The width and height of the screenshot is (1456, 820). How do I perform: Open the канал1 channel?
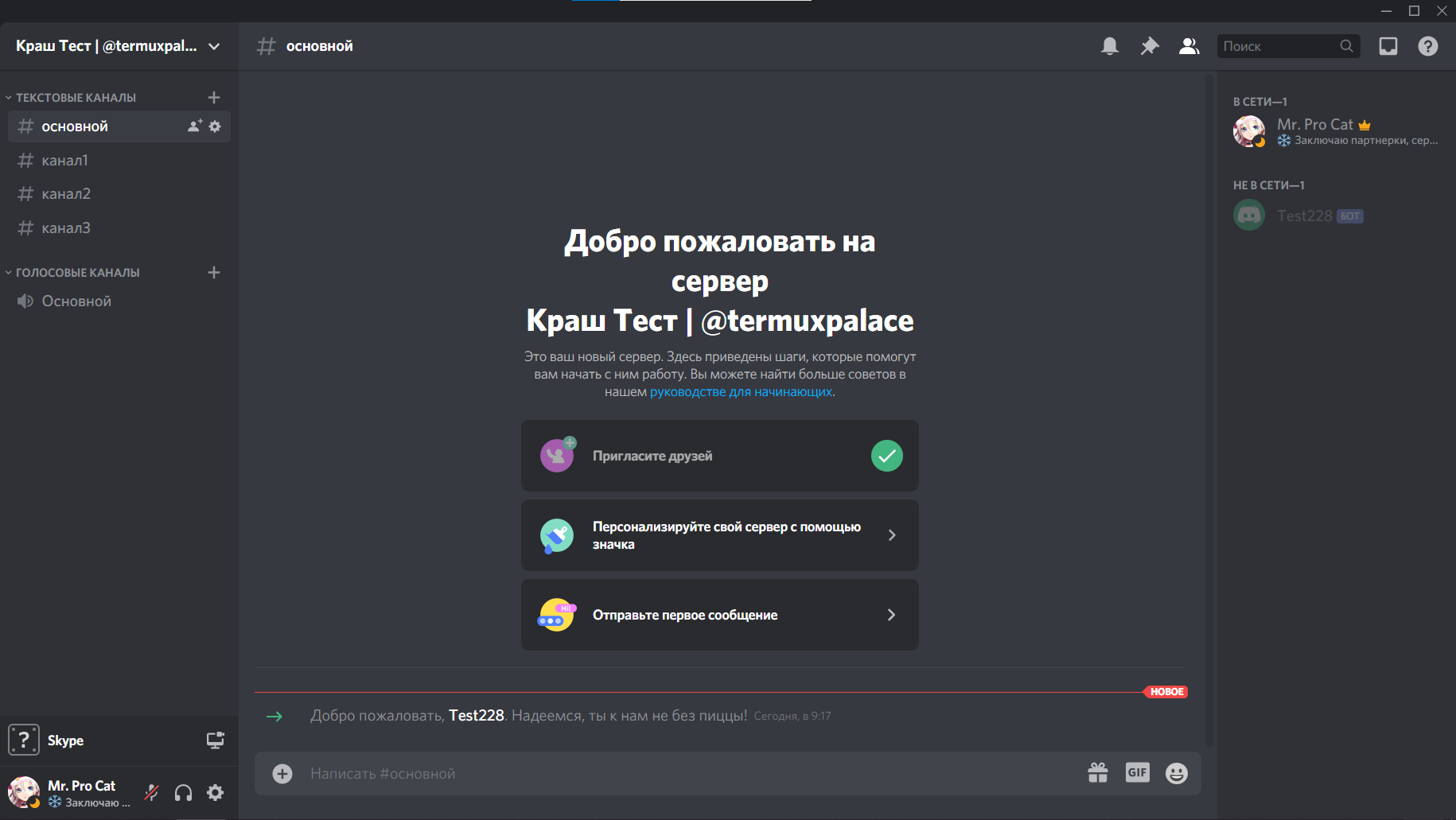[119, 161]
